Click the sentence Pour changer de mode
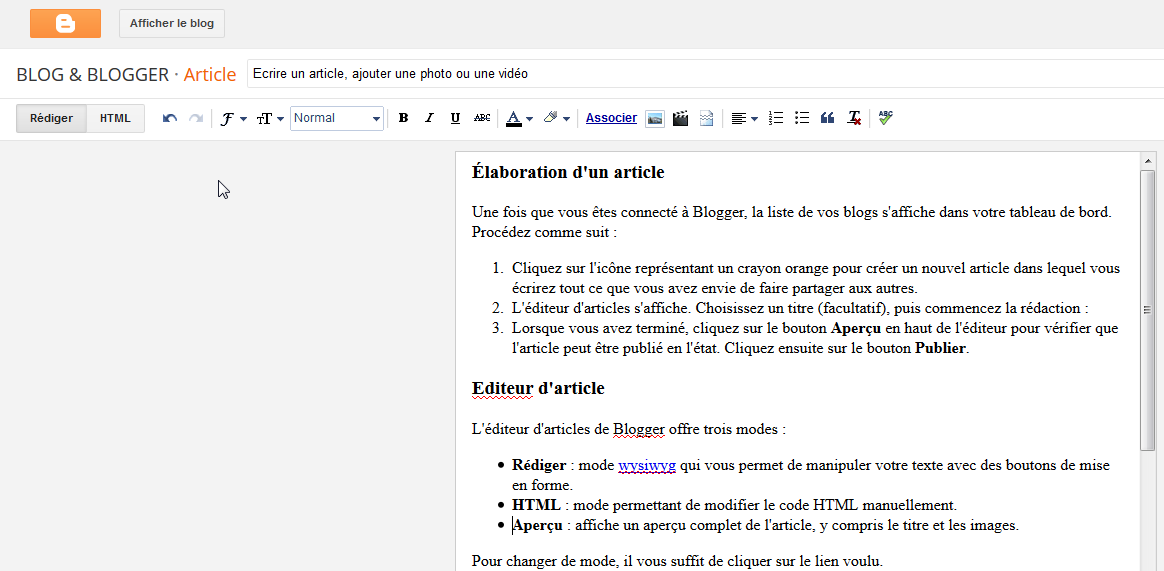 coord(677,560)
